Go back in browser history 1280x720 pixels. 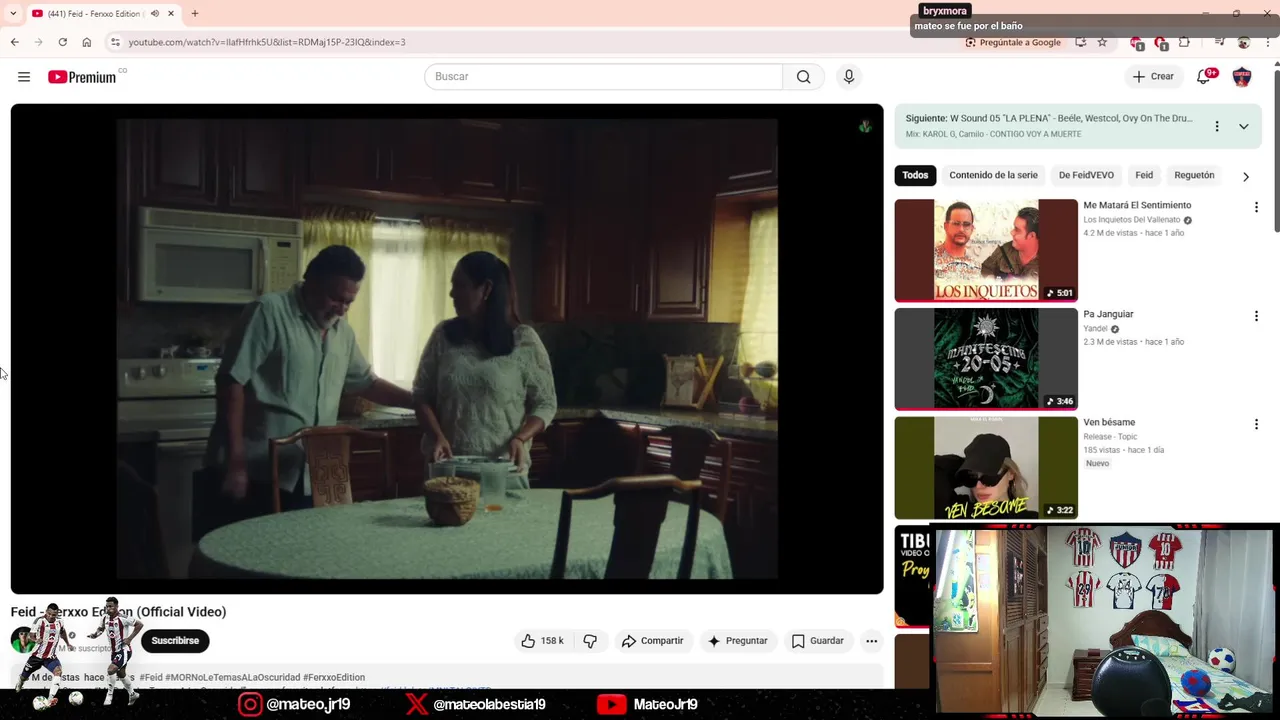[14, 42]
